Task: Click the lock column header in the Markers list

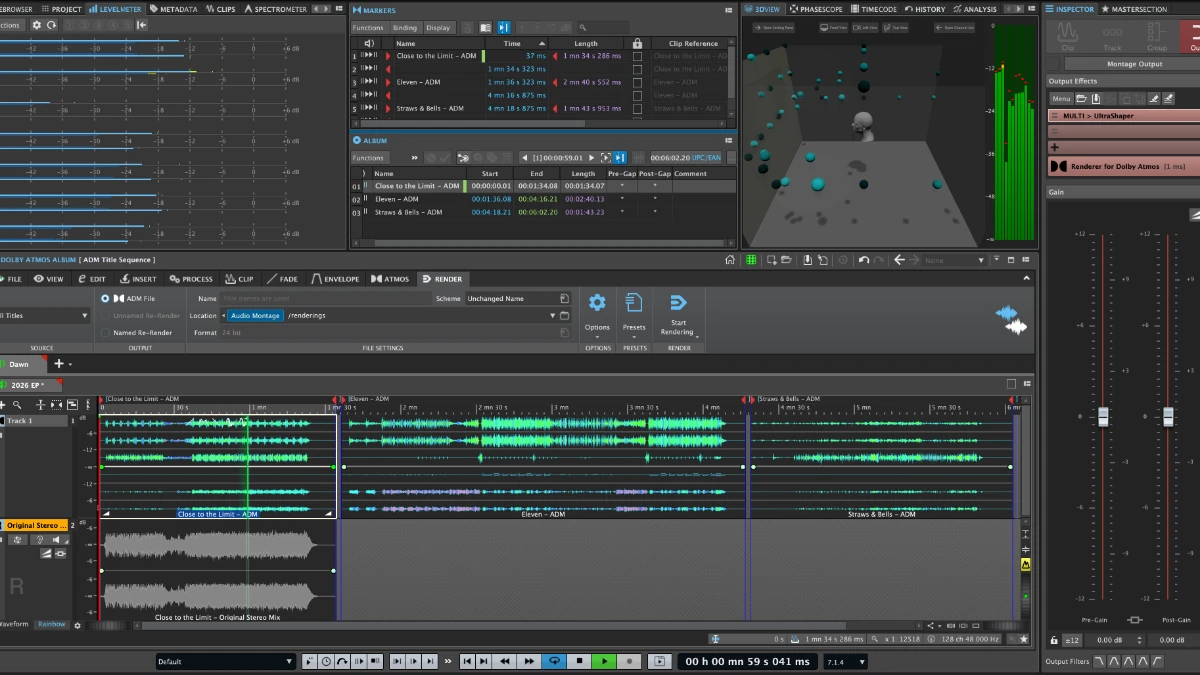Action: [637, 44]
